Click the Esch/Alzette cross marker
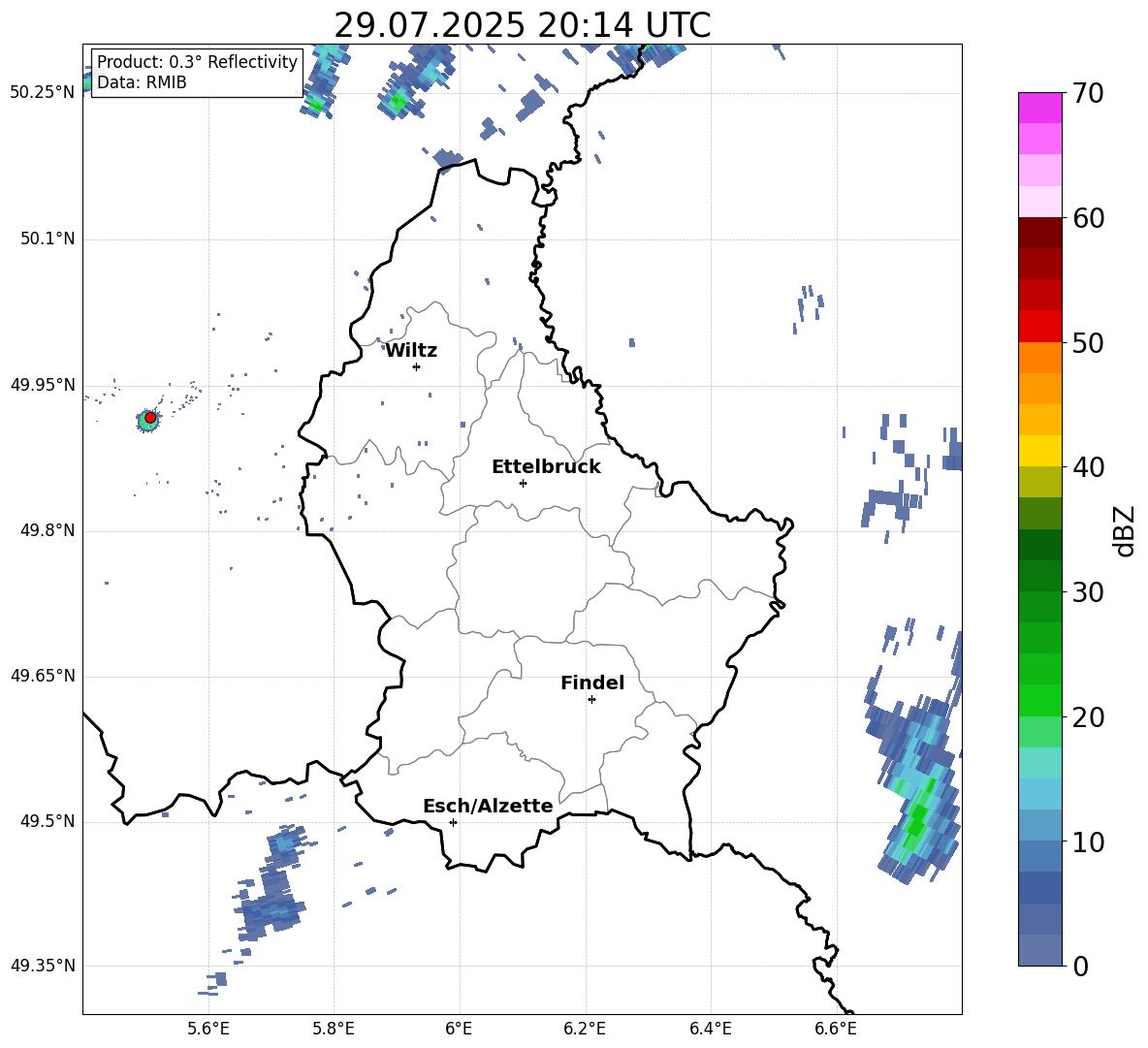1148x1048 pixels. point(453,822)
